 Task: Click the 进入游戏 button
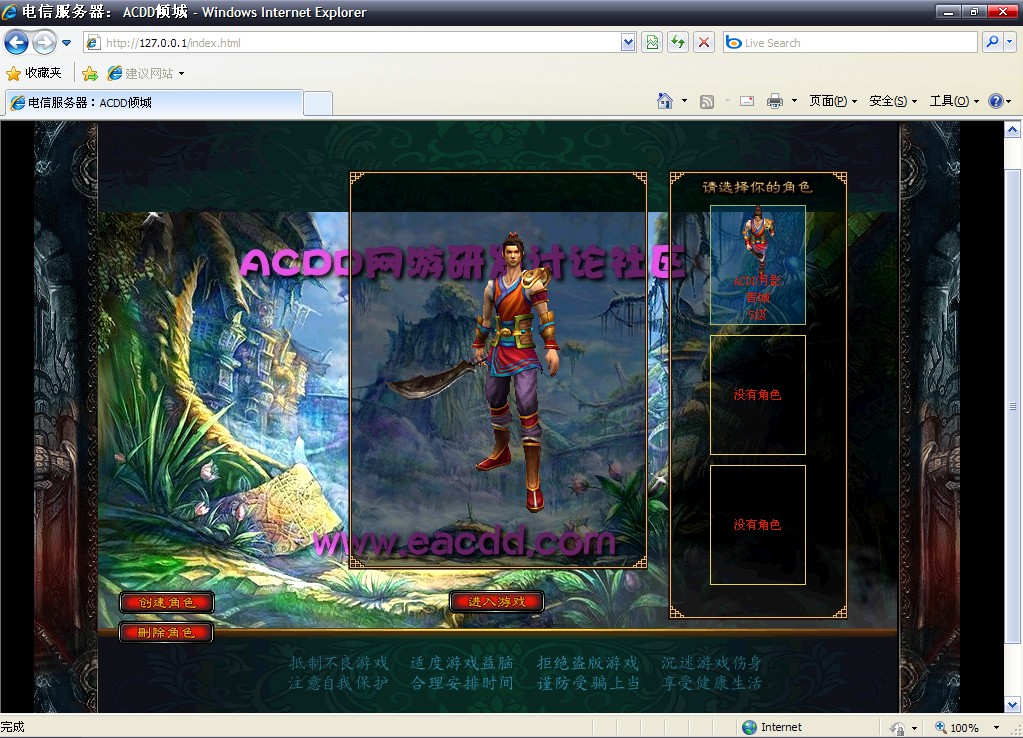497,601
